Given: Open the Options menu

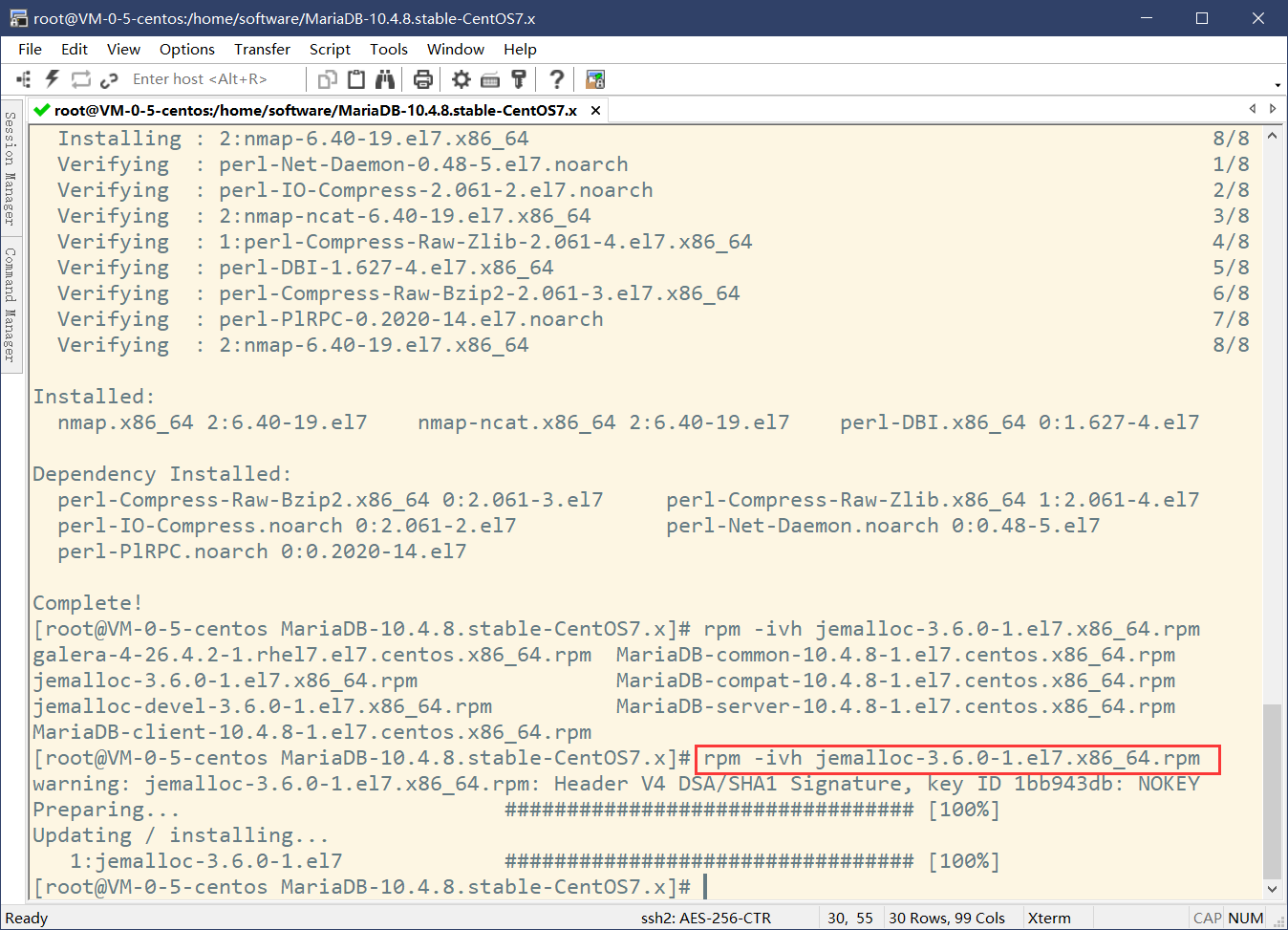Looking at the screenshot, I should coord(187,49).
